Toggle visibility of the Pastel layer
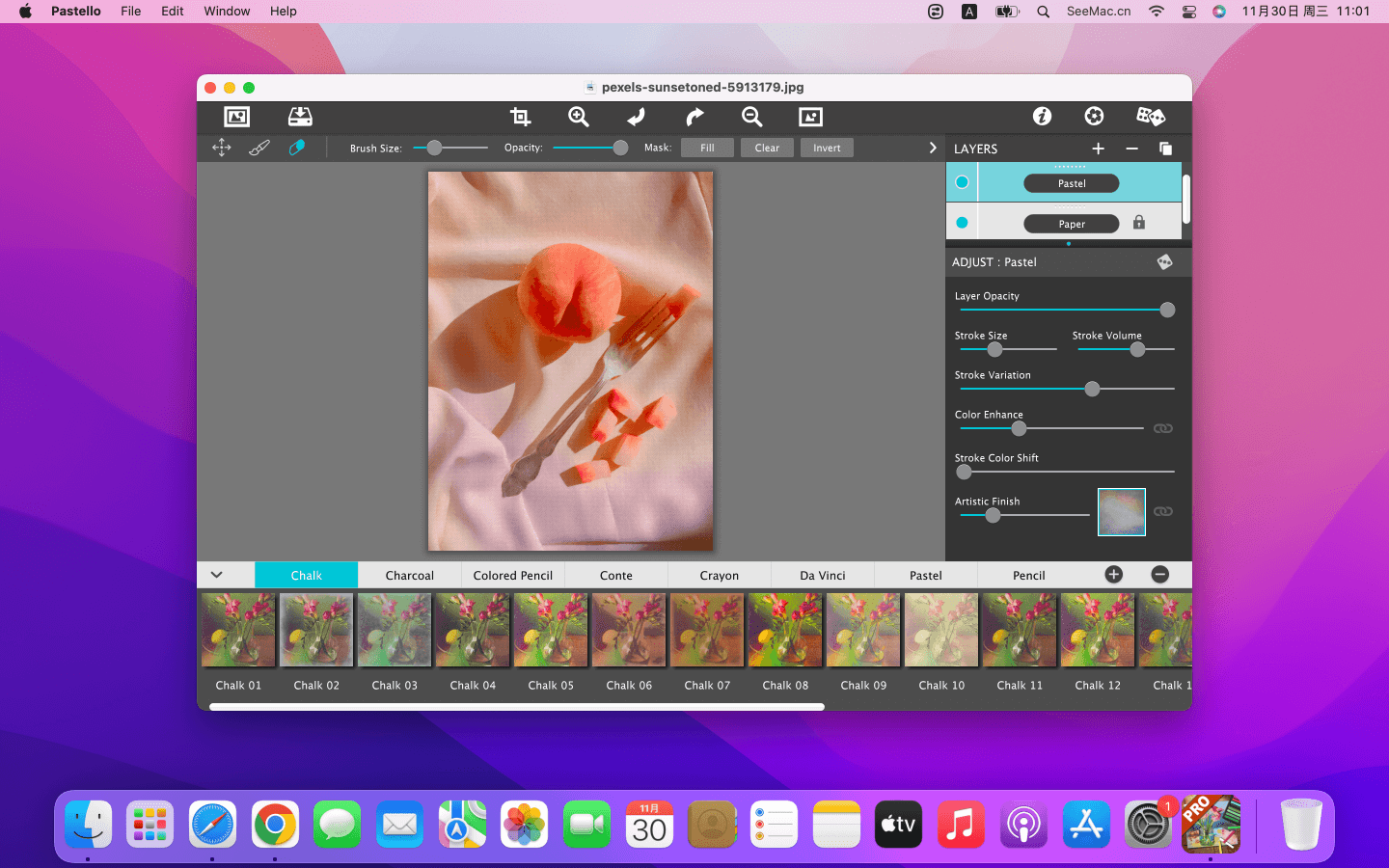 coord(962,182)
